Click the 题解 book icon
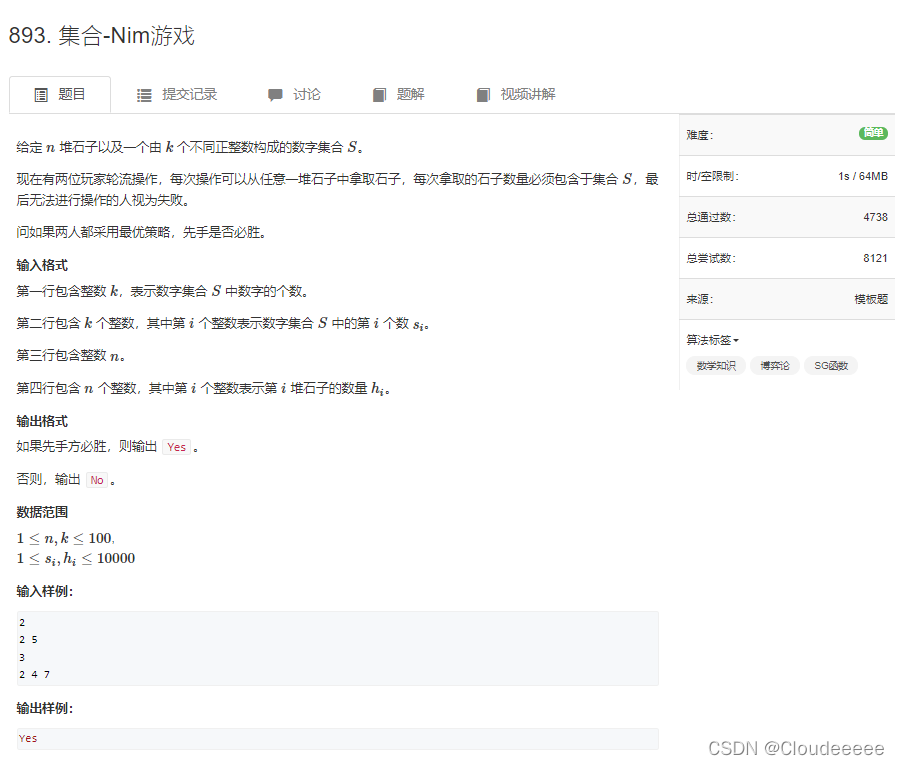The width and height of the screenshot is (899, 765). click(378, 95)
